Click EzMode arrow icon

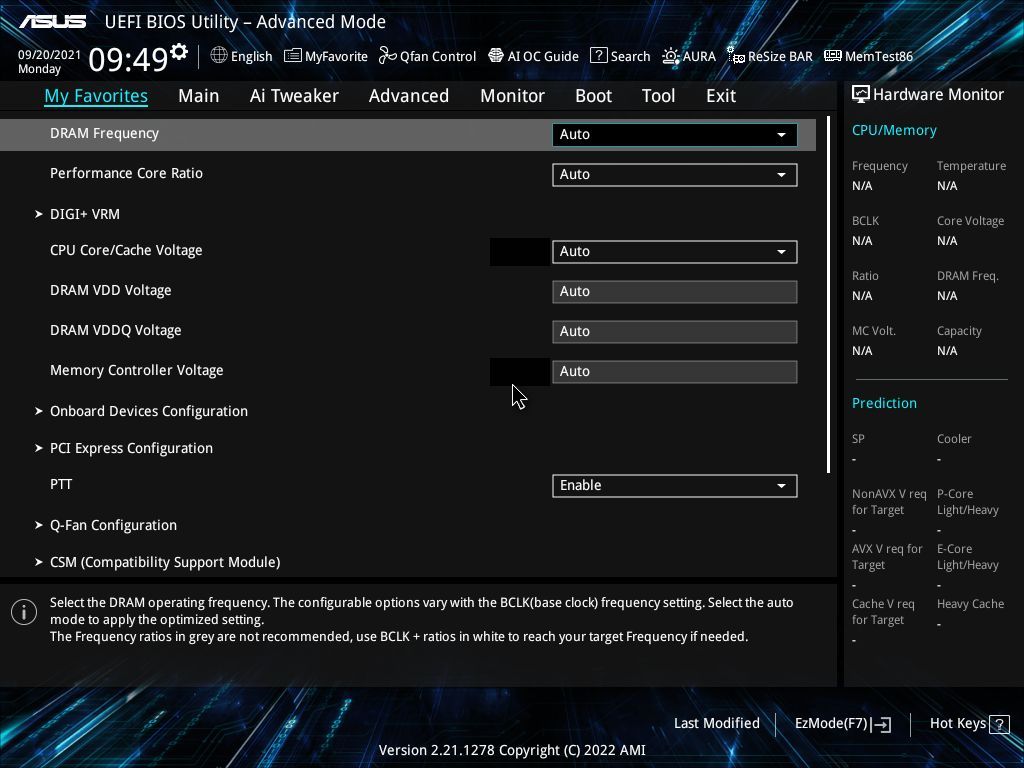882,724
